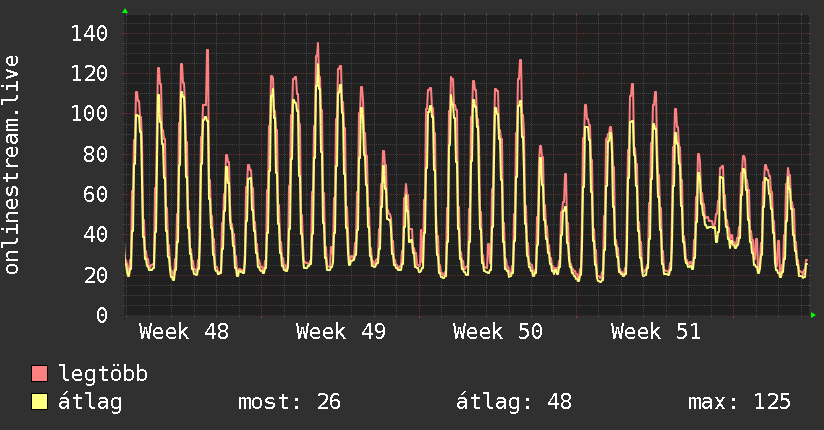Click the 140 y-axis tick label
This screenshot has height=430, width=824.
tap(89, 34)
